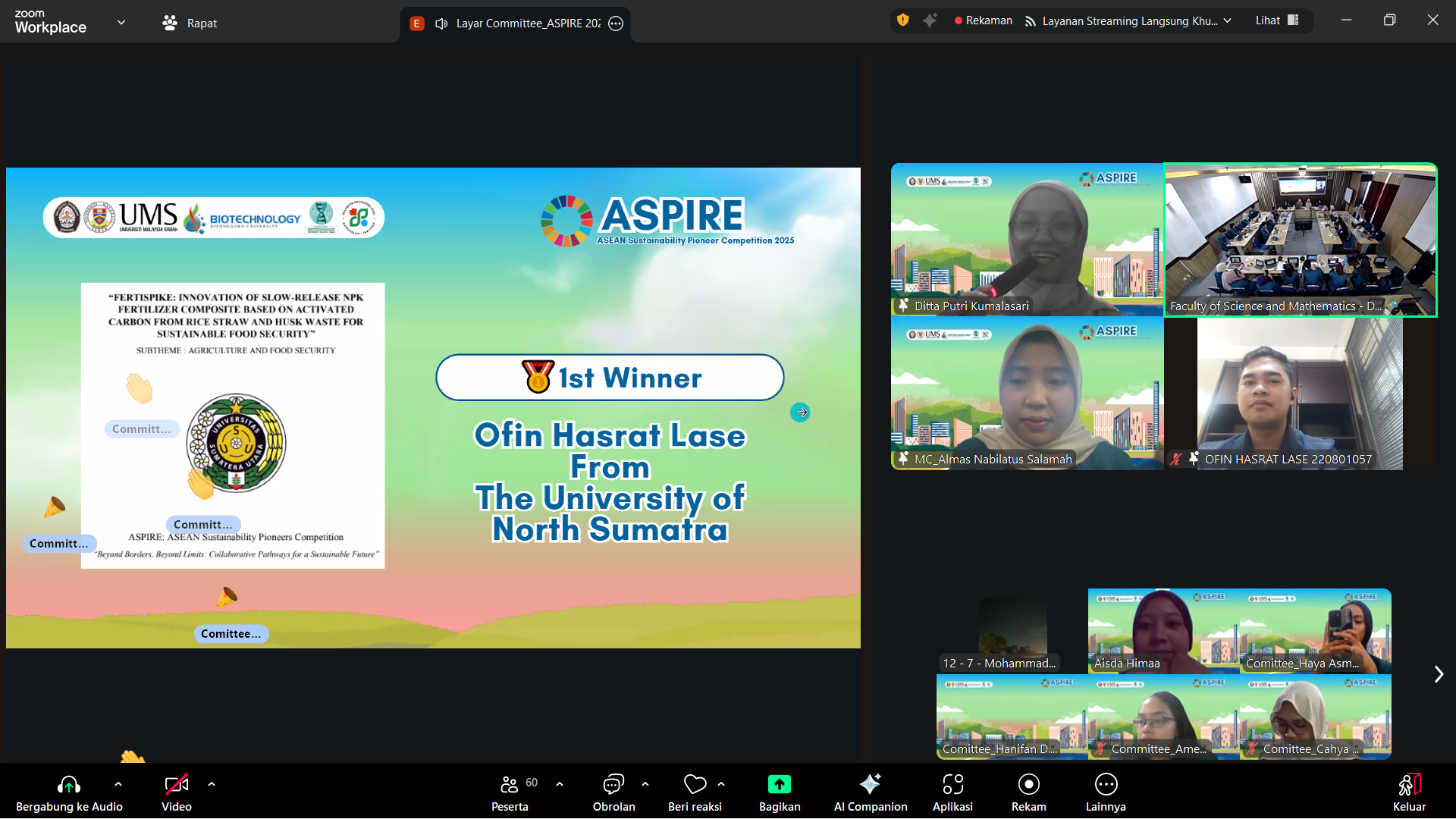Expand audio options arrow beside Bergabung ke Audio
The image size is (1456, 819).
[118, 784]
